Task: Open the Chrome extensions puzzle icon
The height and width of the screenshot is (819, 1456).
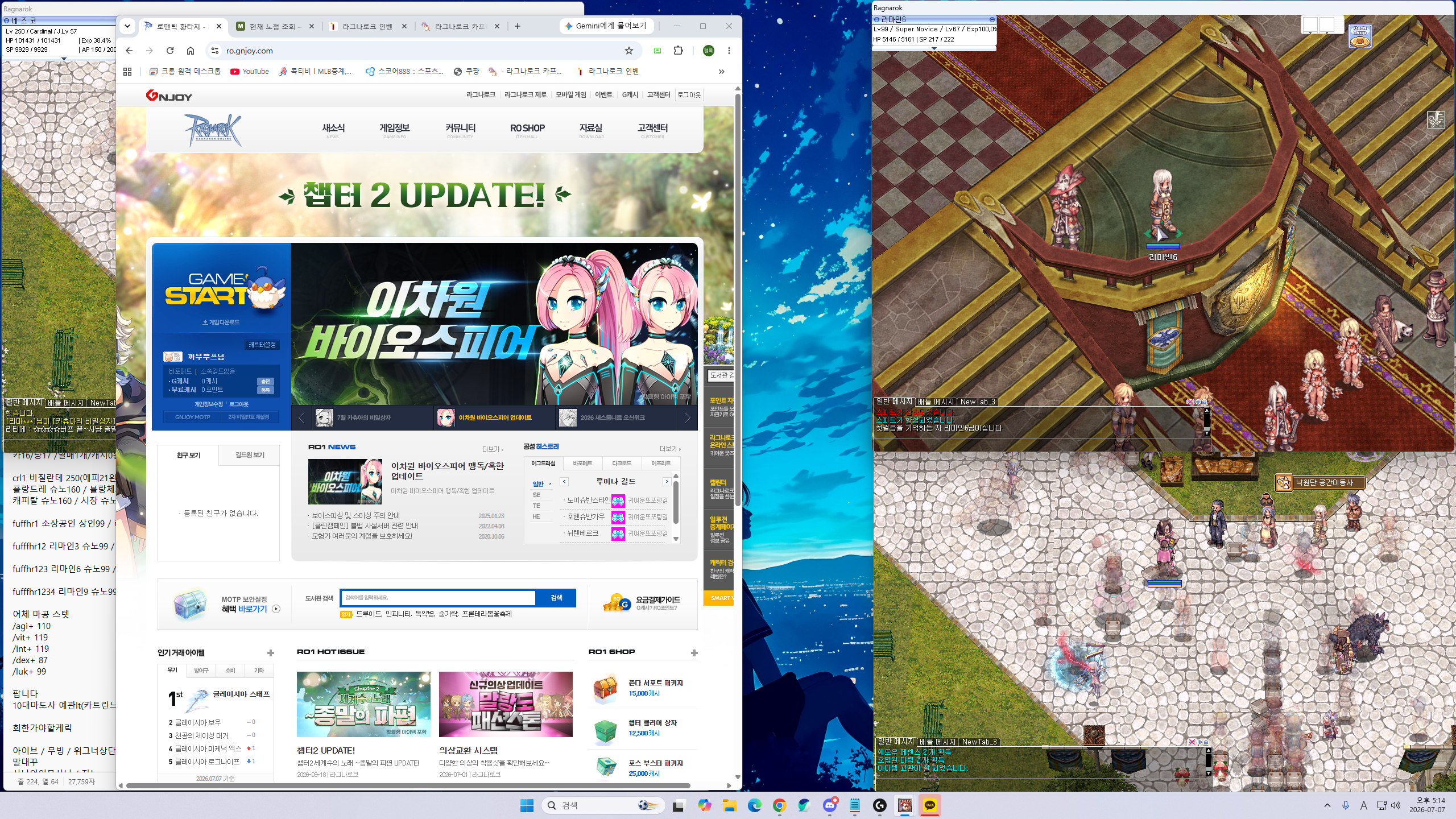Action: click(678, 51)
